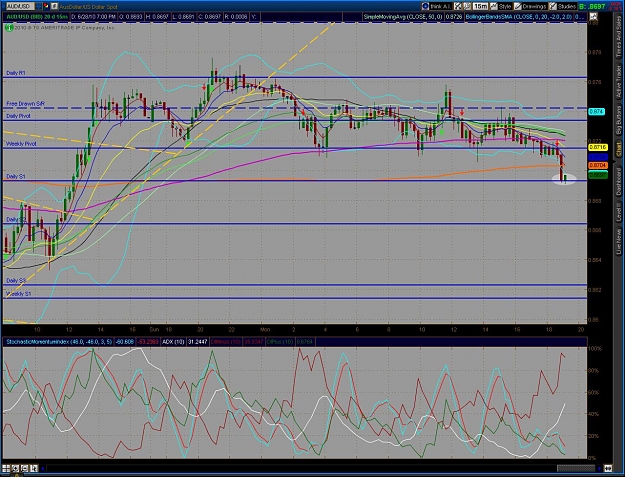The width and height of the screenshot is (625, 477).
Task: Open the Drawings menu
Action: point(534,6)
